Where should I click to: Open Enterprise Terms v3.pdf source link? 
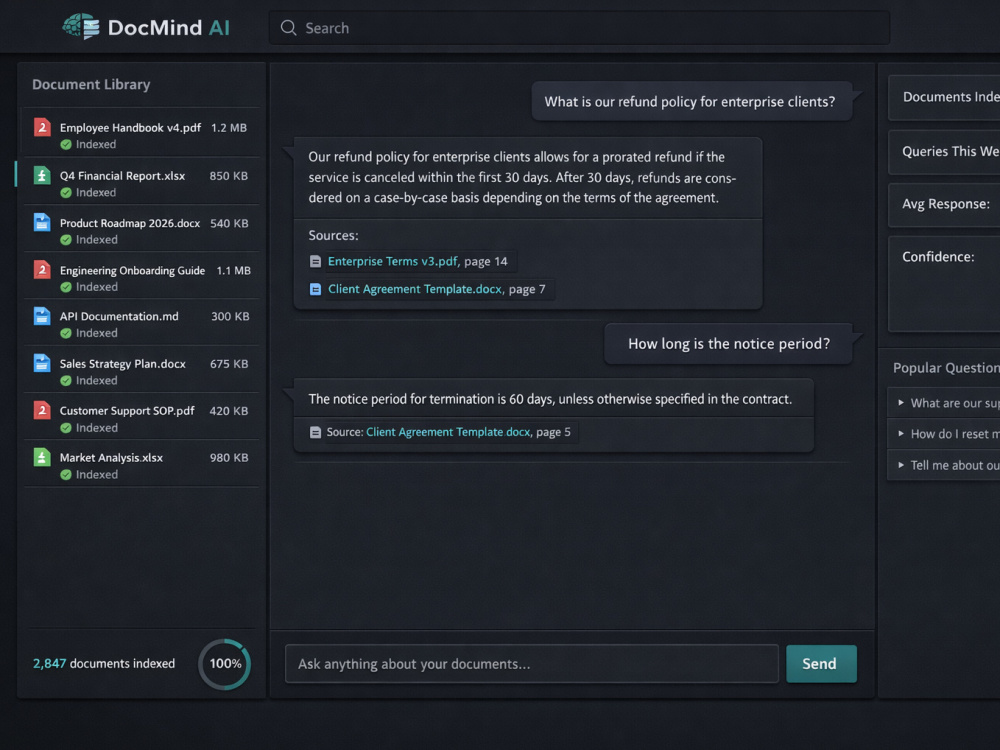pos(393,261)
